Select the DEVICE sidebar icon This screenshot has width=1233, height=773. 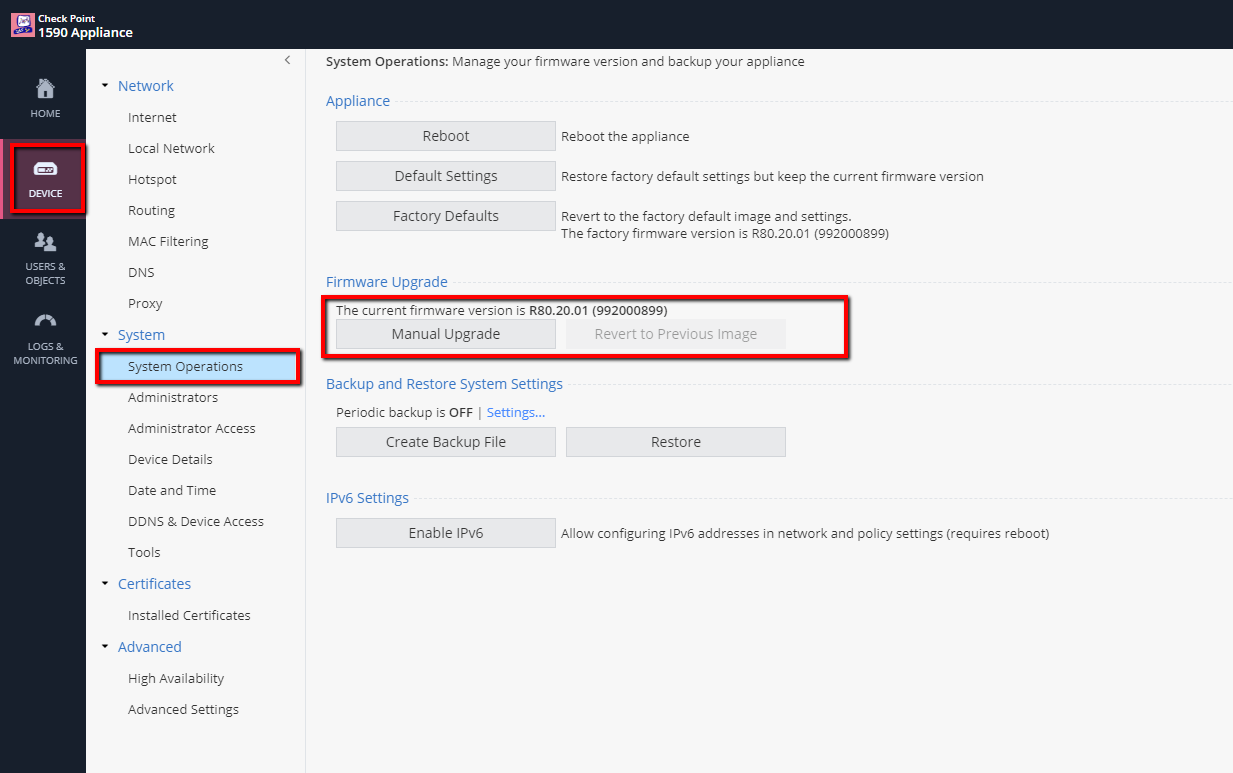[x=44, y=178]
